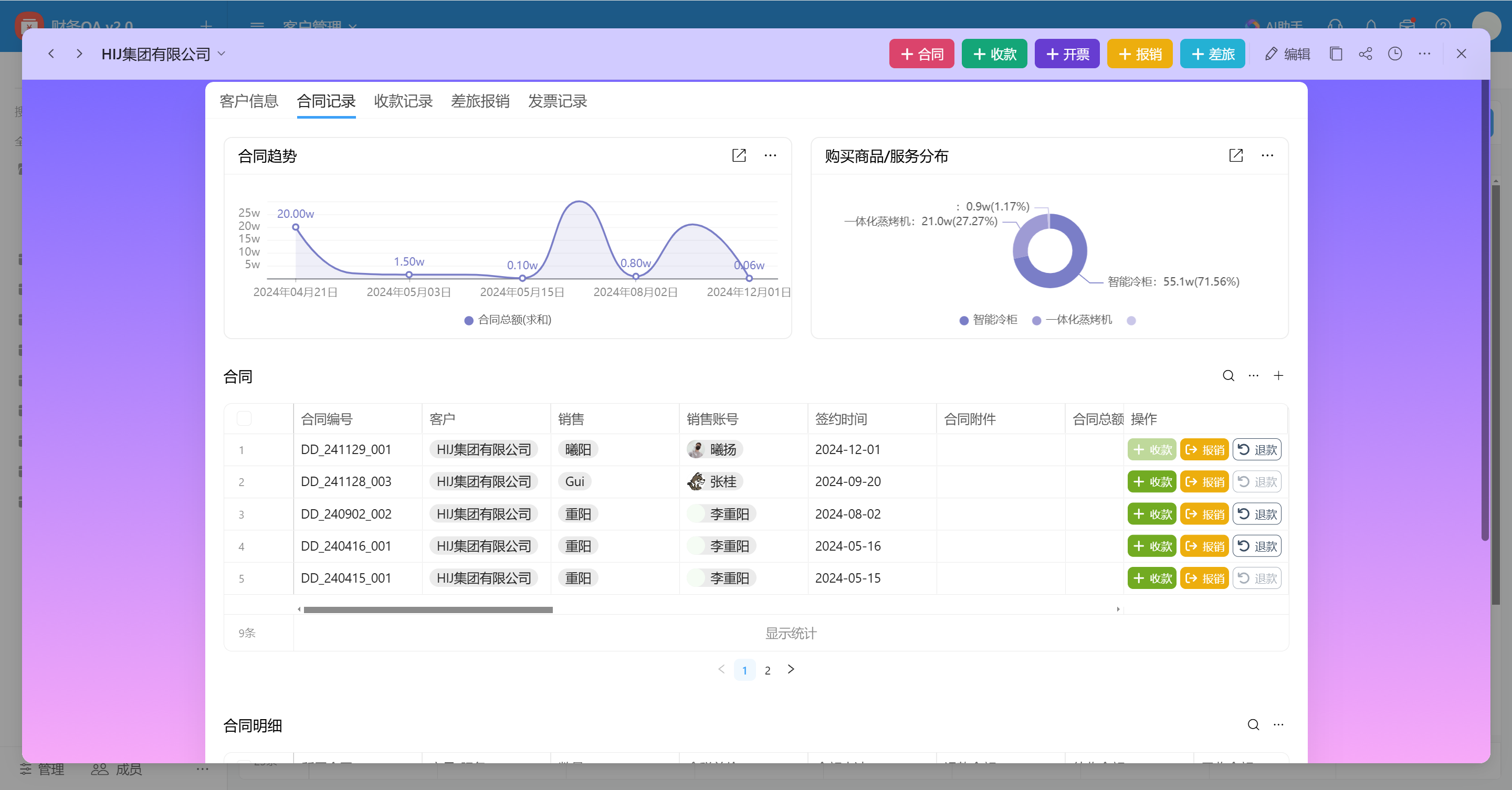Click next page arrow in pagination
The width and height of the screenshot is (1512, 790).
tap(791, 670)
